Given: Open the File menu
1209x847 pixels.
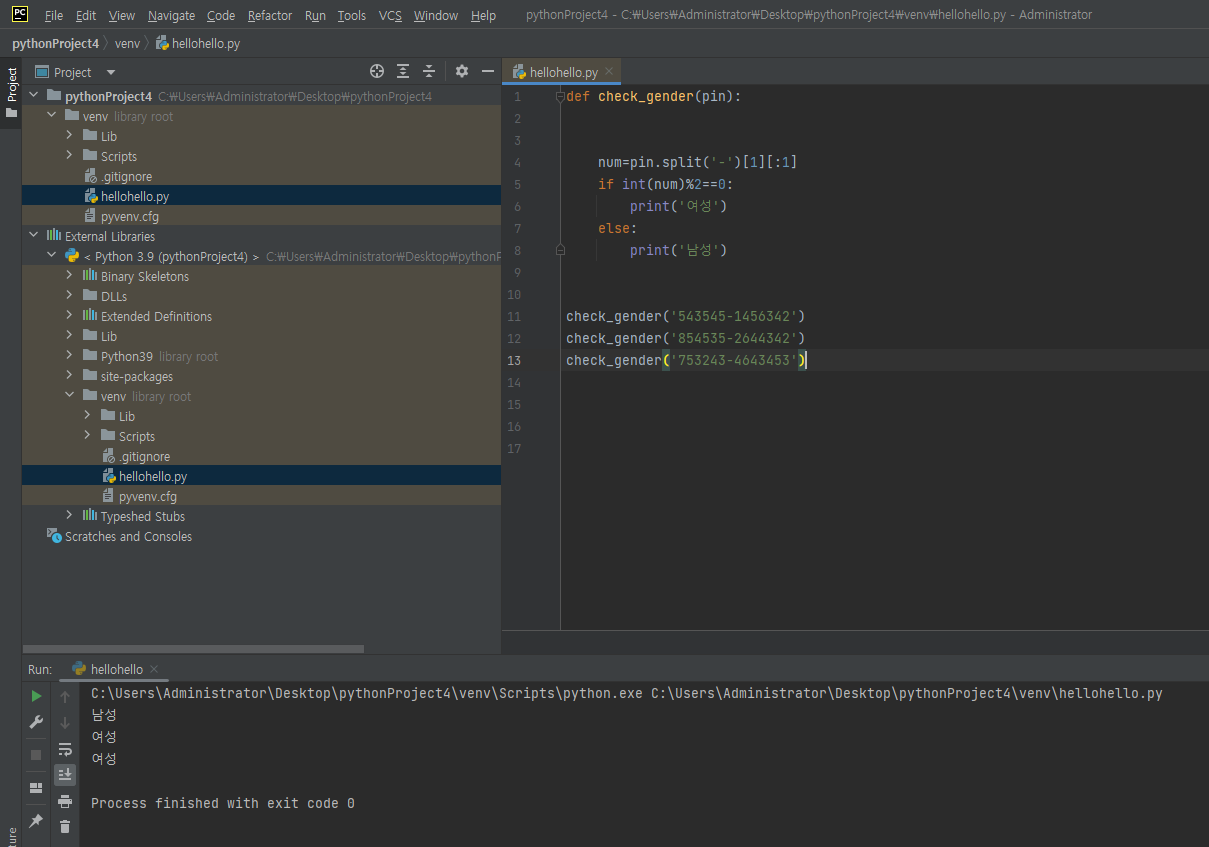Looking at the screenshot, I should point(54,15).
